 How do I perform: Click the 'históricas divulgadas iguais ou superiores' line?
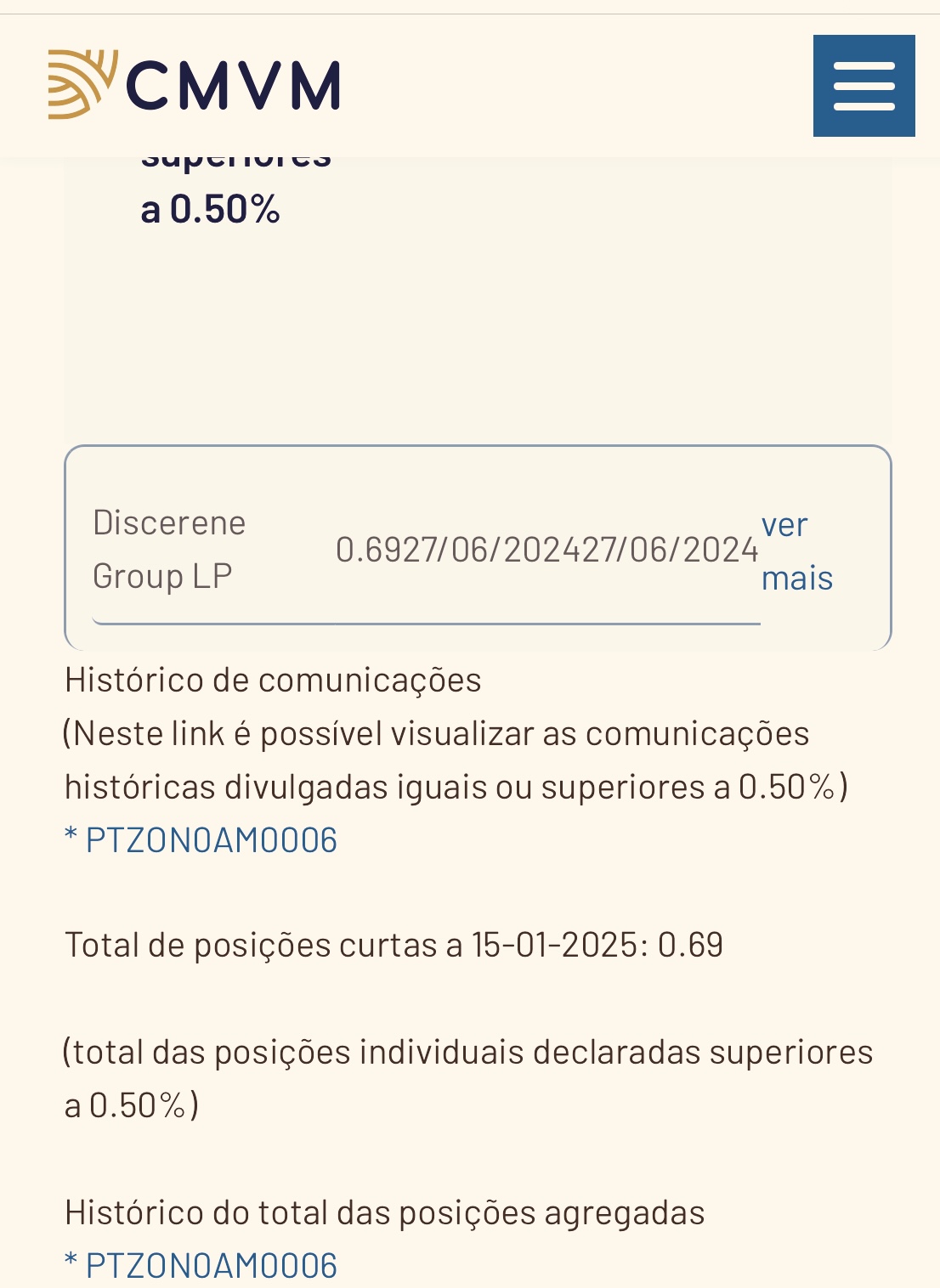[456, 788]
